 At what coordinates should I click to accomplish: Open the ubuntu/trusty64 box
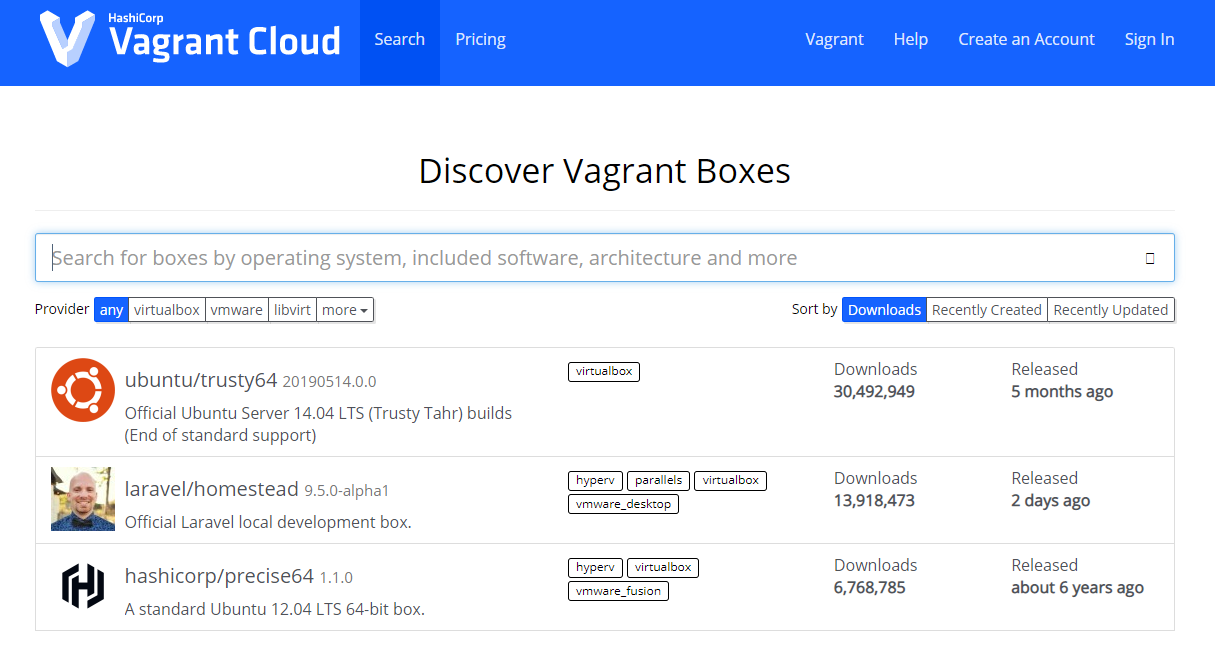click(x=201, y=380)
